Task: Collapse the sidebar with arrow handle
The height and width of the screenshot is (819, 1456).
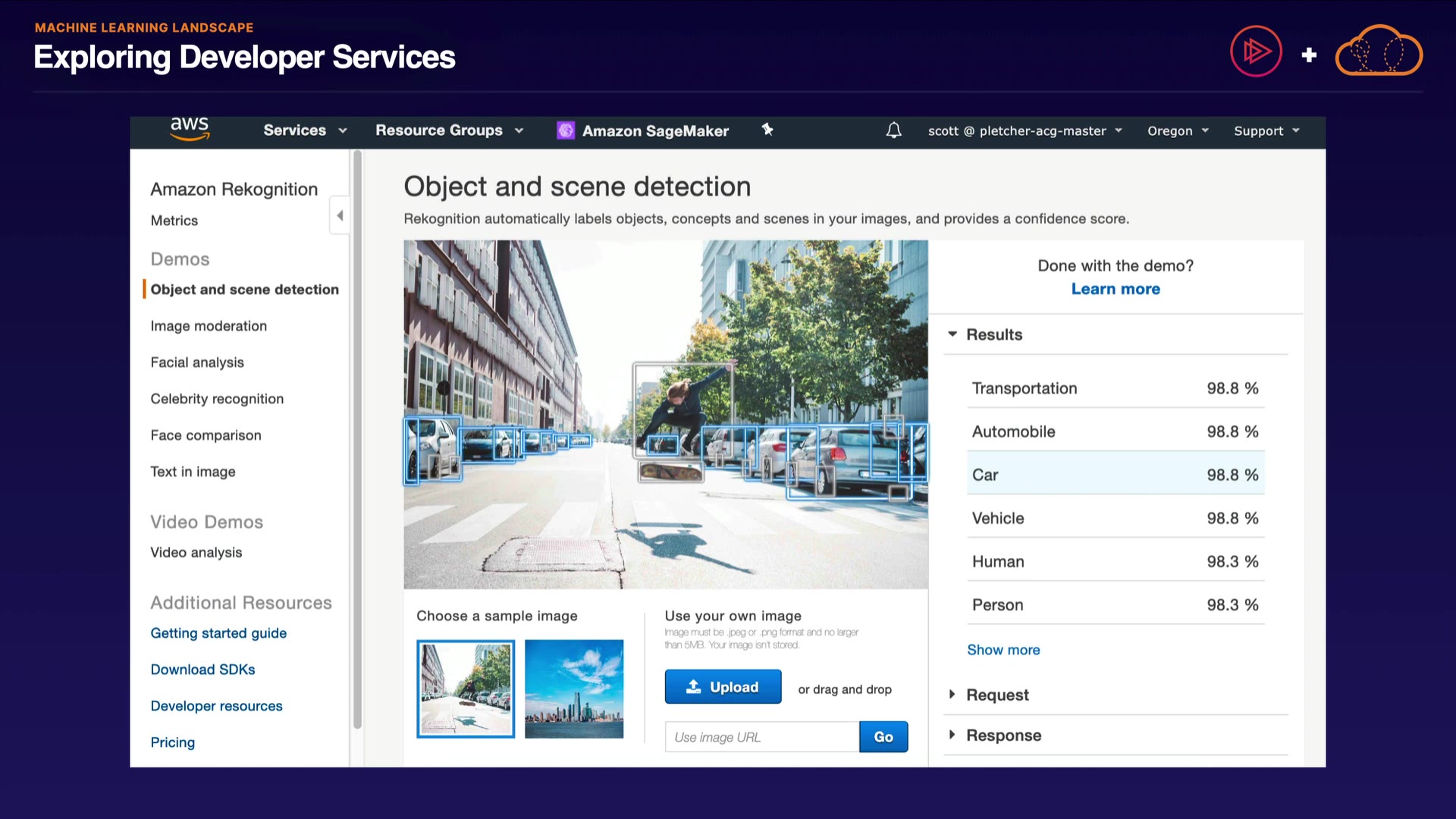Action: [x=340, y=215]
